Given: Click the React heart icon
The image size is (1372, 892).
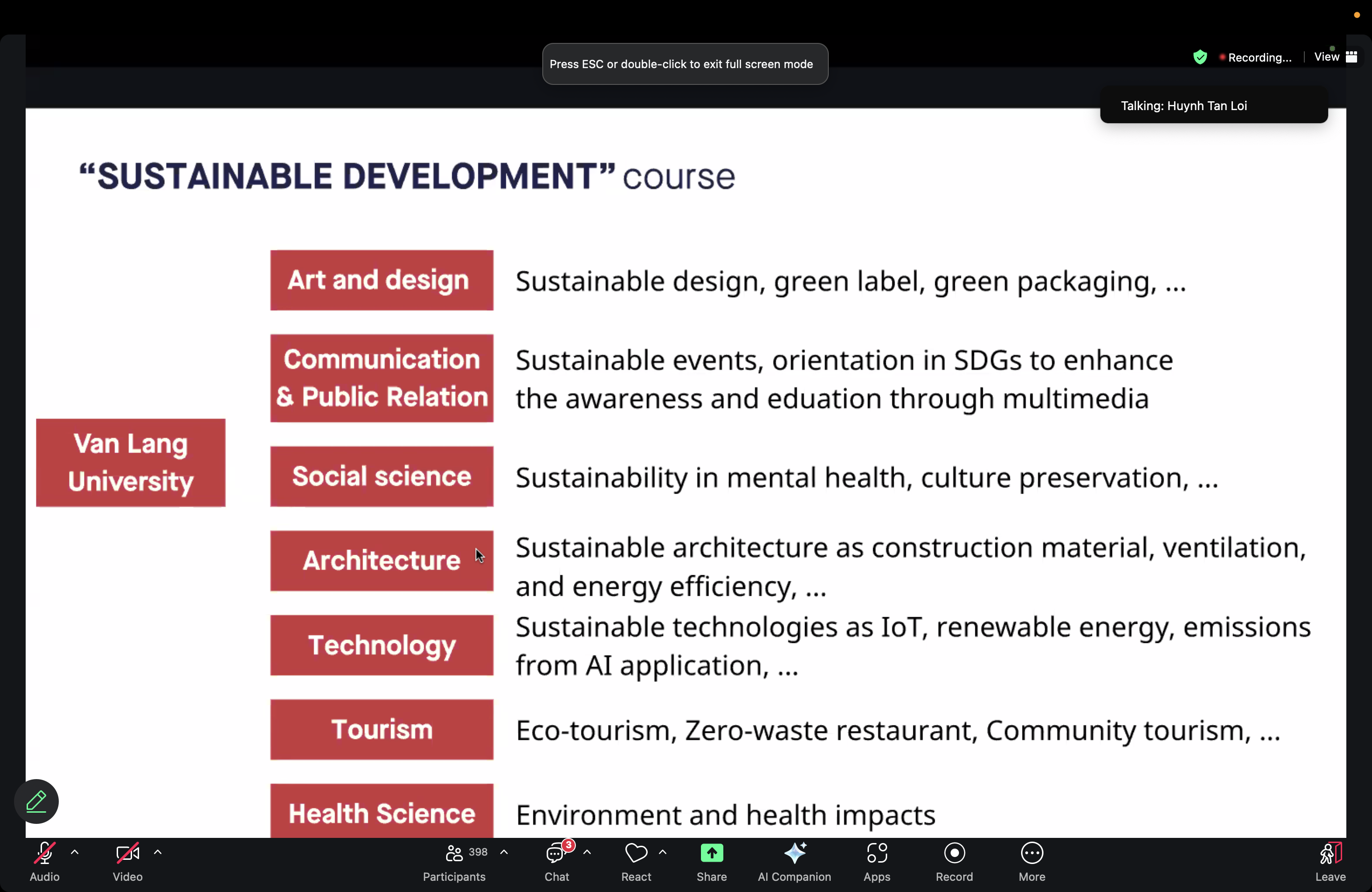Looking at the screenshot, I should coord(636,853).
